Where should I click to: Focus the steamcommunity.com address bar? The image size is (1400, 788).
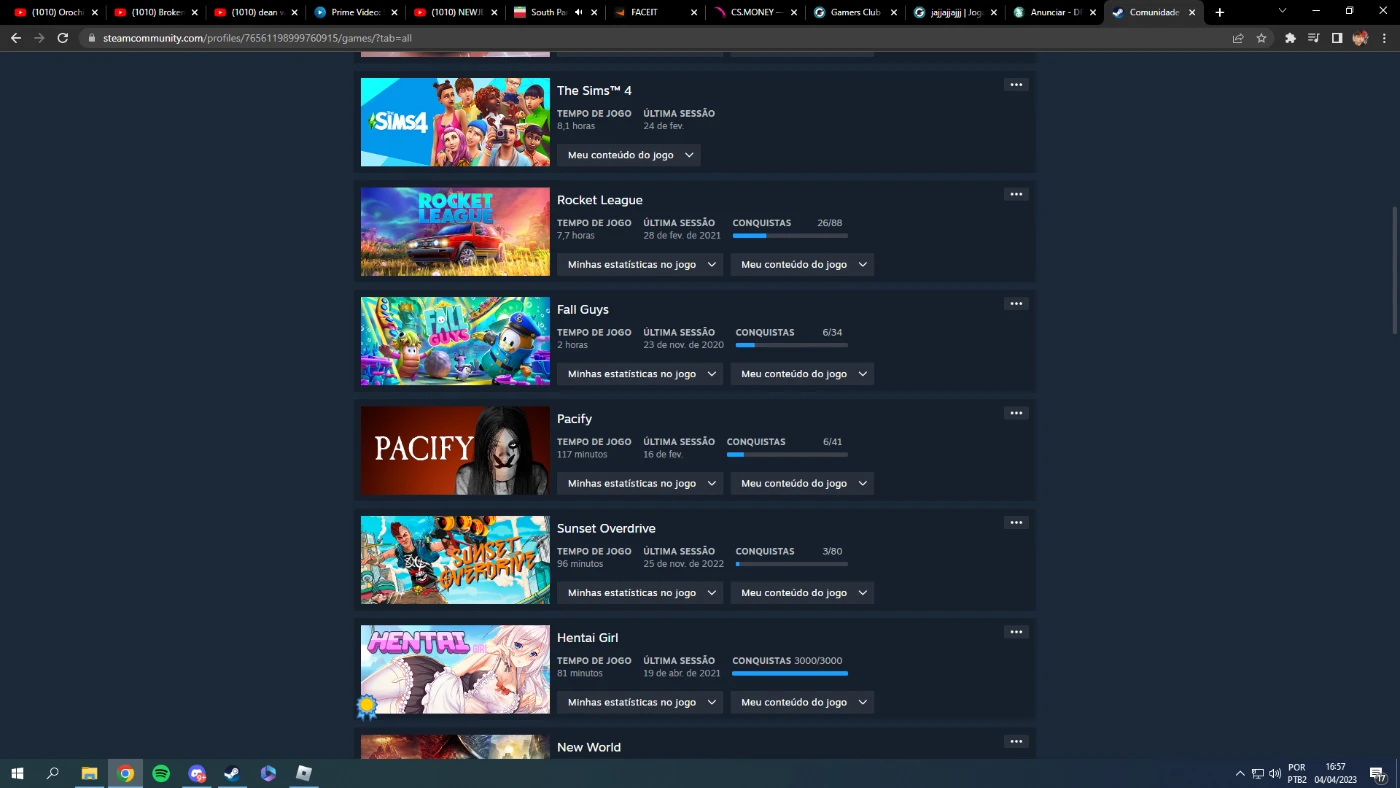coord(650,38)
